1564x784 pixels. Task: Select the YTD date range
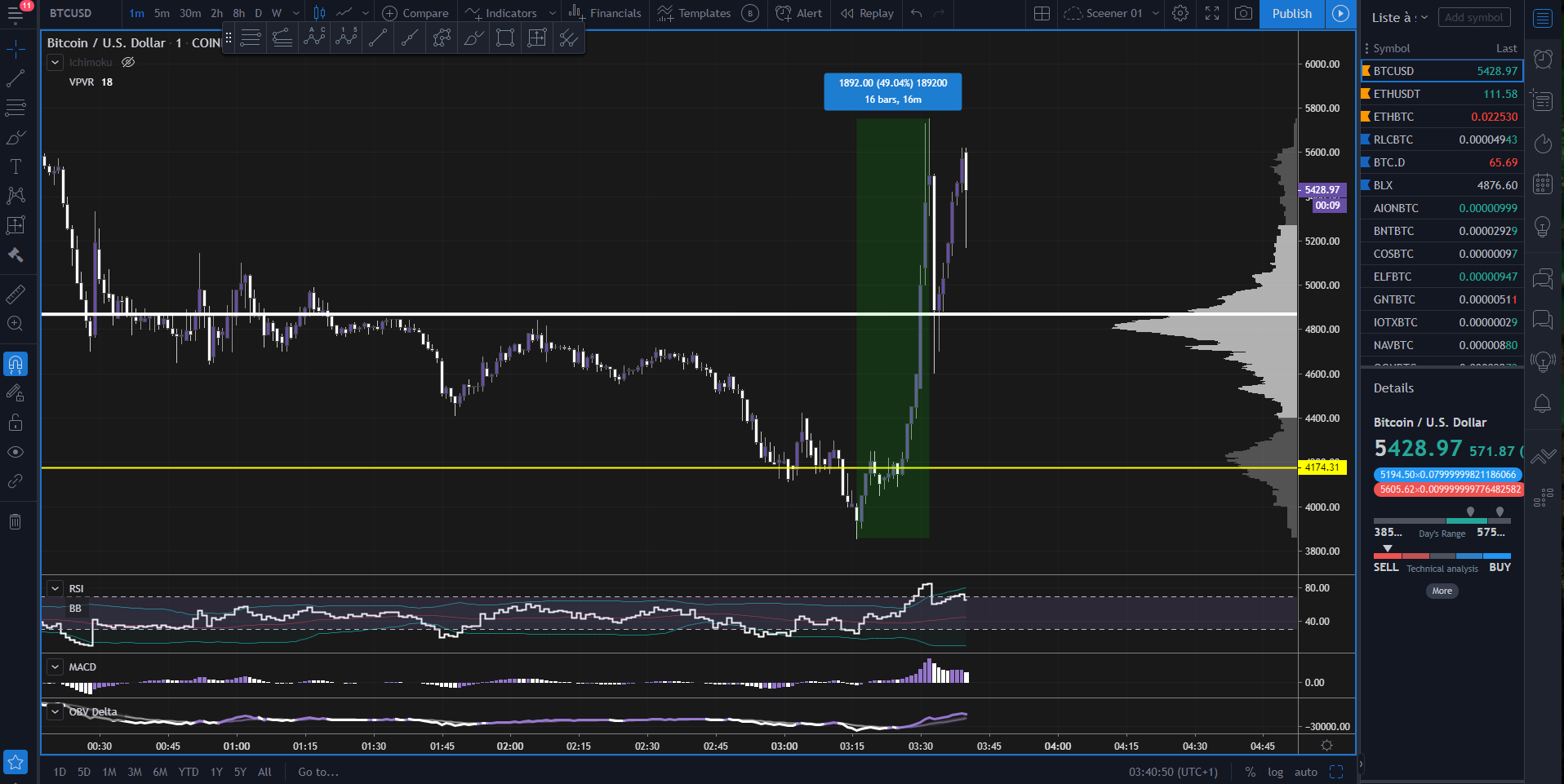[189, 772]
